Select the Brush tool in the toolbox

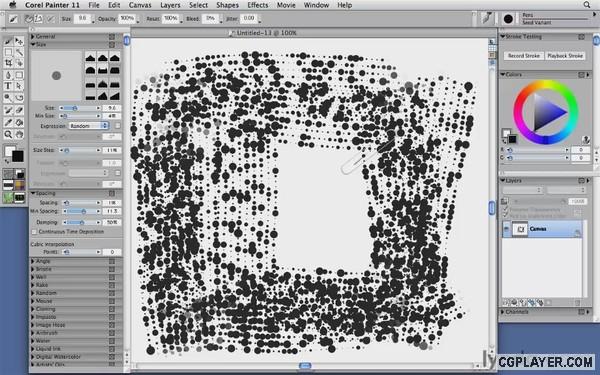pos(8,41)
